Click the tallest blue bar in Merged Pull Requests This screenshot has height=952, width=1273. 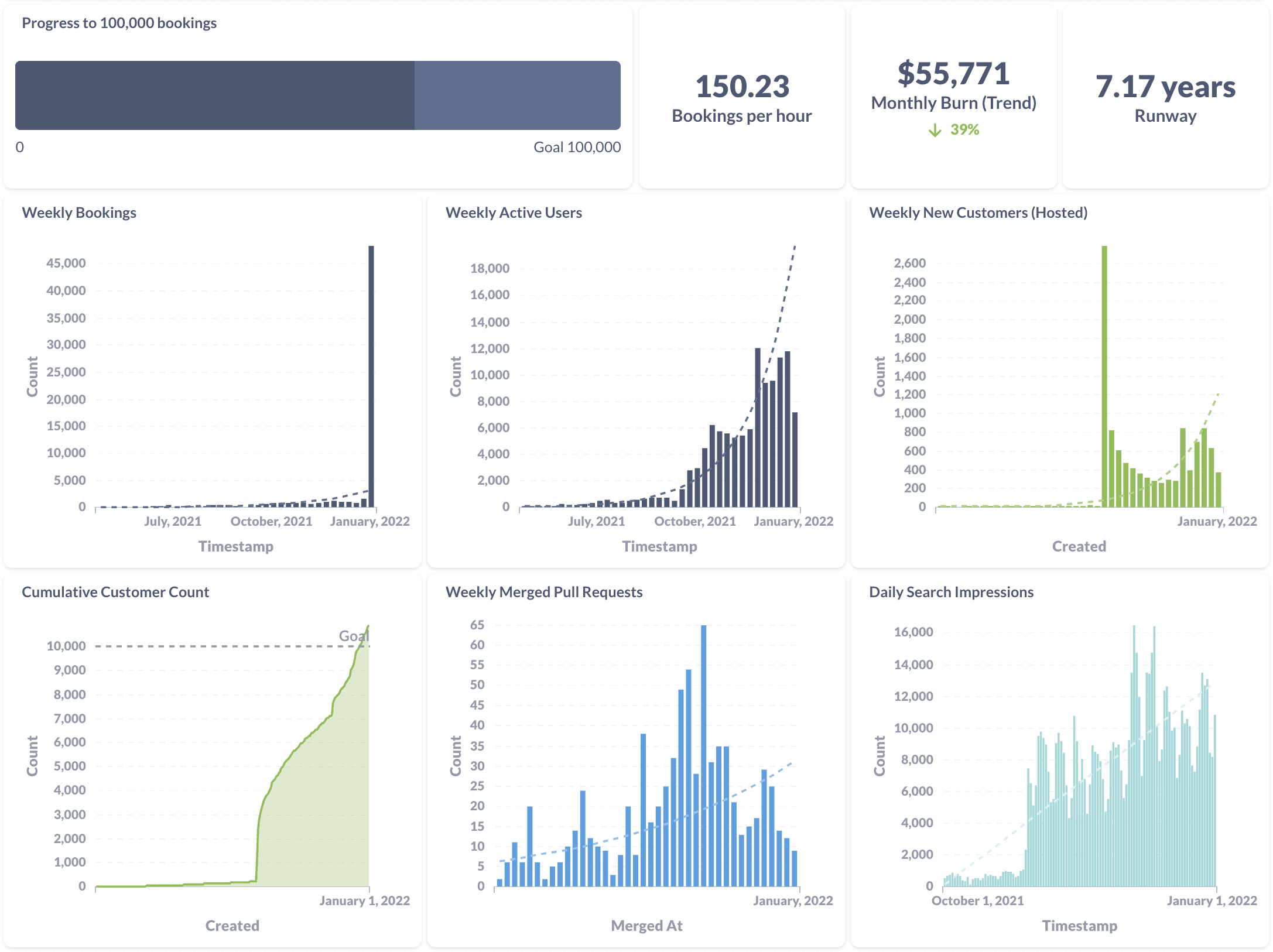point(704,756)
